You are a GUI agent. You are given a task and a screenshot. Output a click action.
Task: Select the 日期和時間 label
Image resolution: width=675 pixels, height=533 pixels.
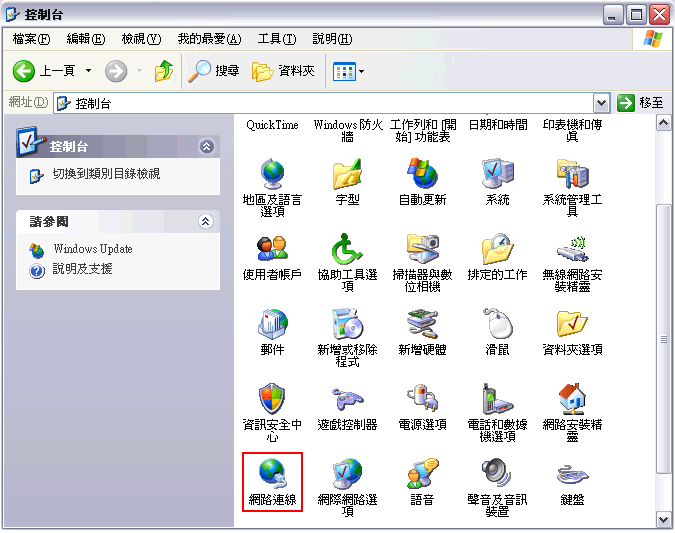point(498,125)
